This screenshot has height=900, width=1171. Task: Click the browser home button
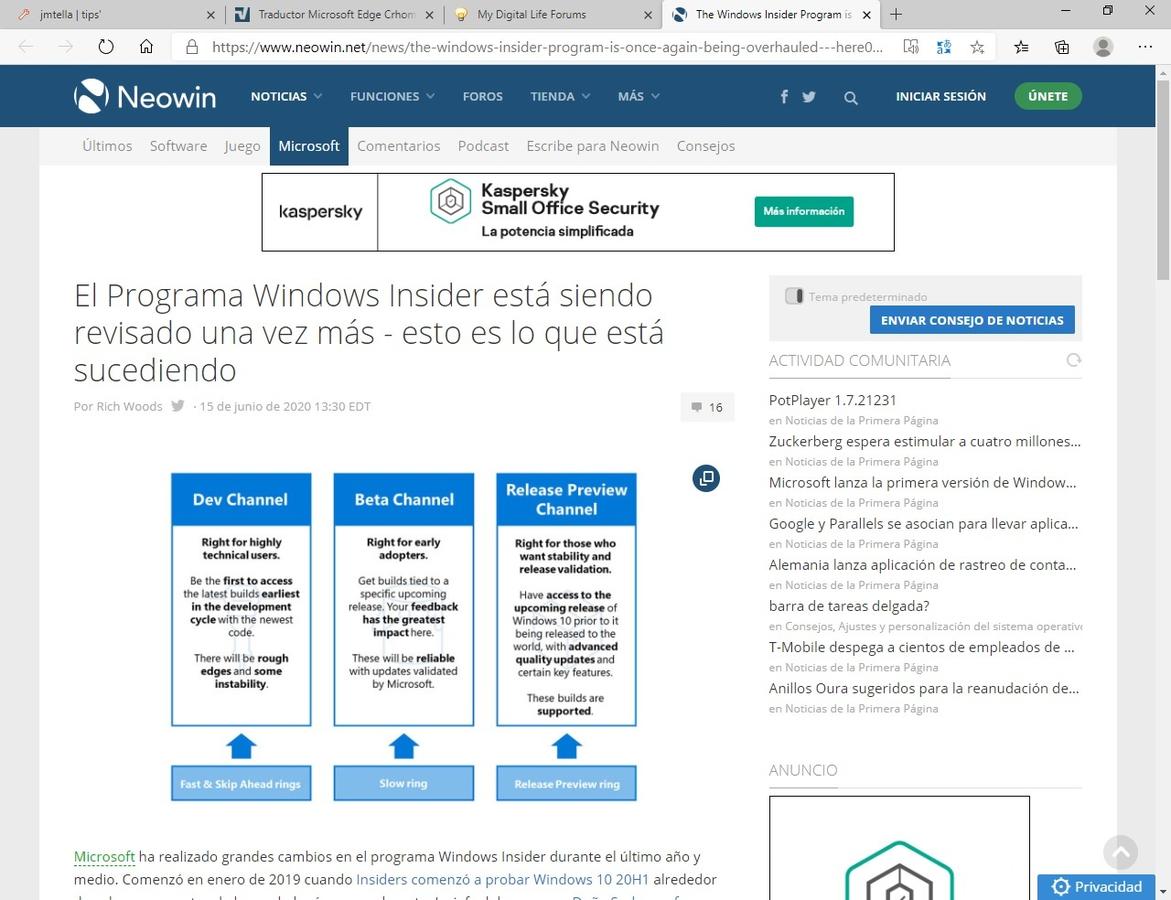(146, 47)
